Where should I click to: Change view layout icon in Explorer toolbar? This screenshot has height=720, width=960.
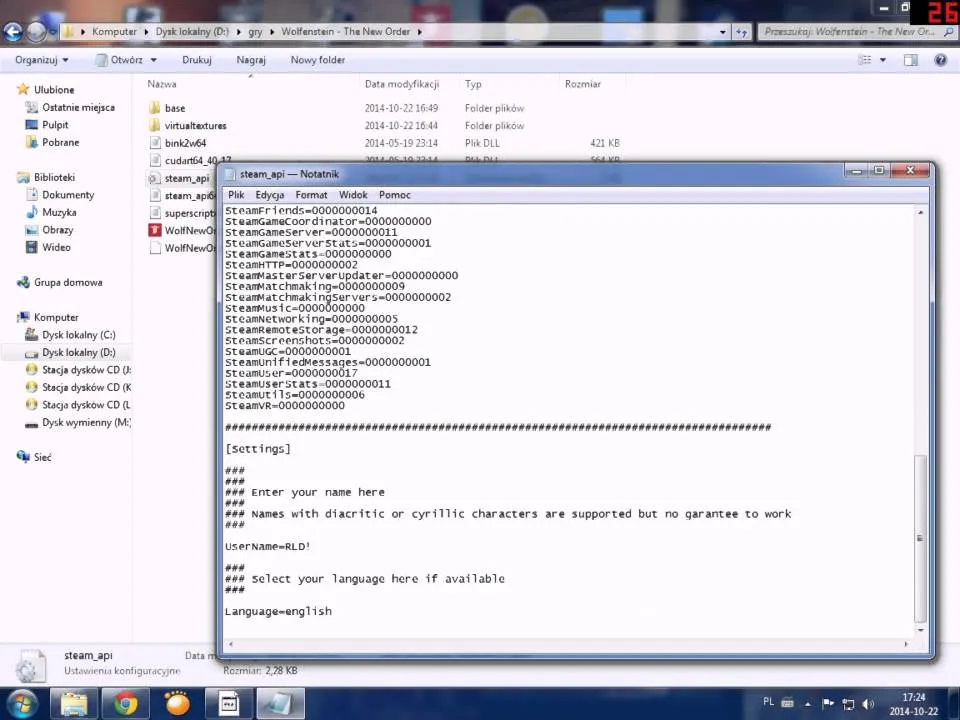[865, 60]
